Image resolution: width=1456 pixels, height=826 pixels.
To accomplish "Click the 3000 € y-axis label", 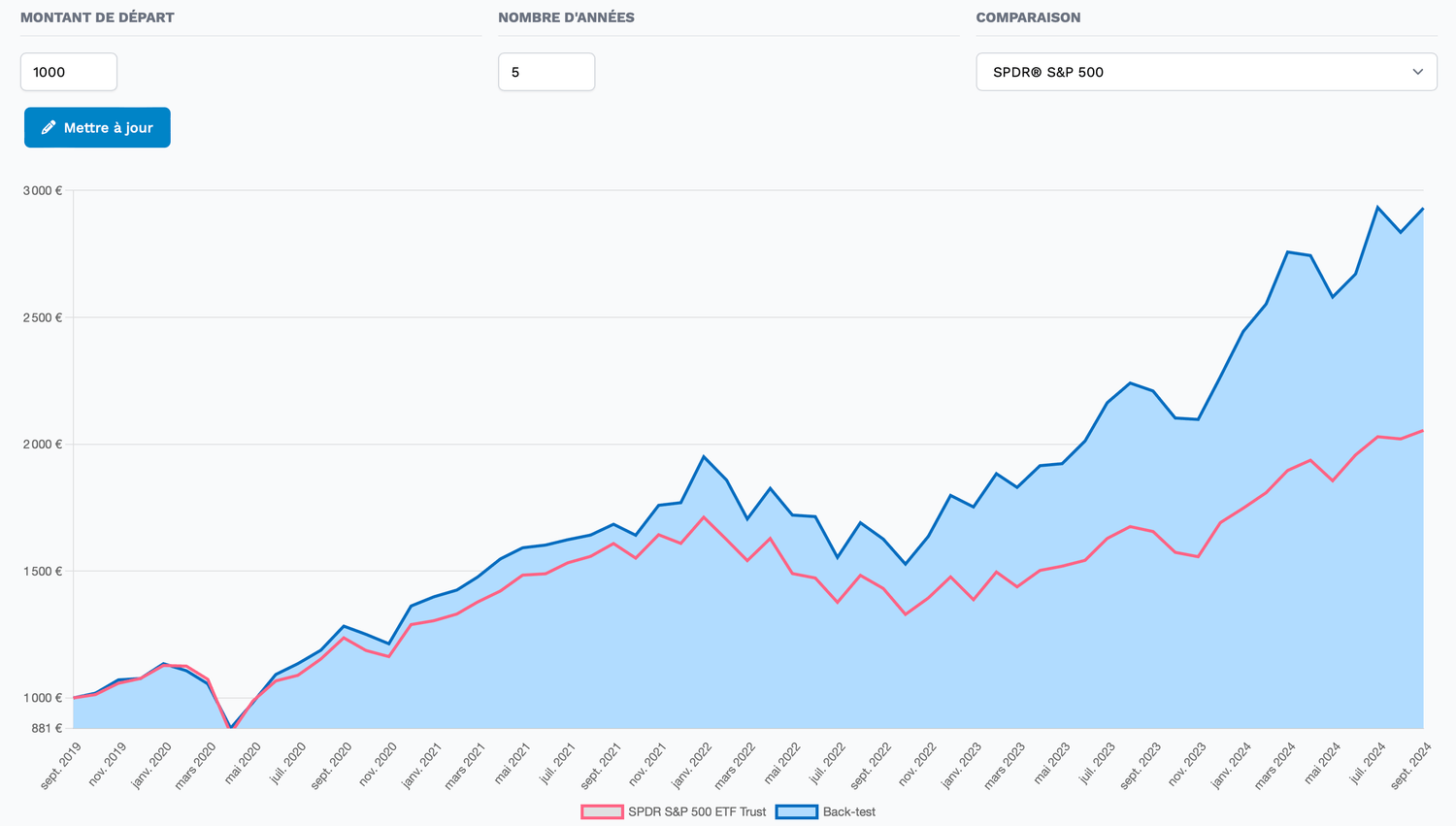I will (43, 191).
